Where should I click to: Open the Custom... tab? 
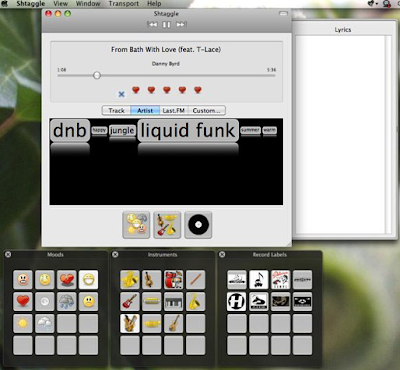(x=207, y=110)
